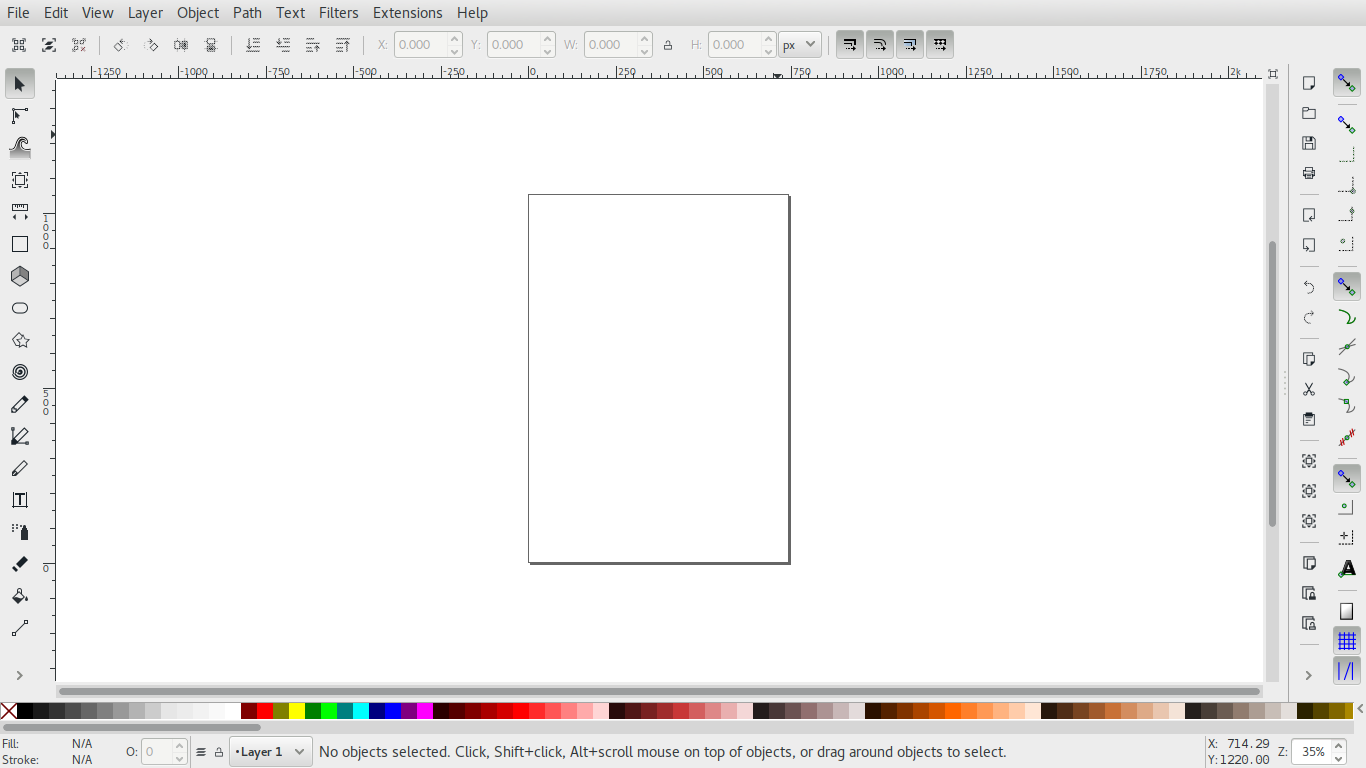Toggle moving gradients with objects

(910, 45)
